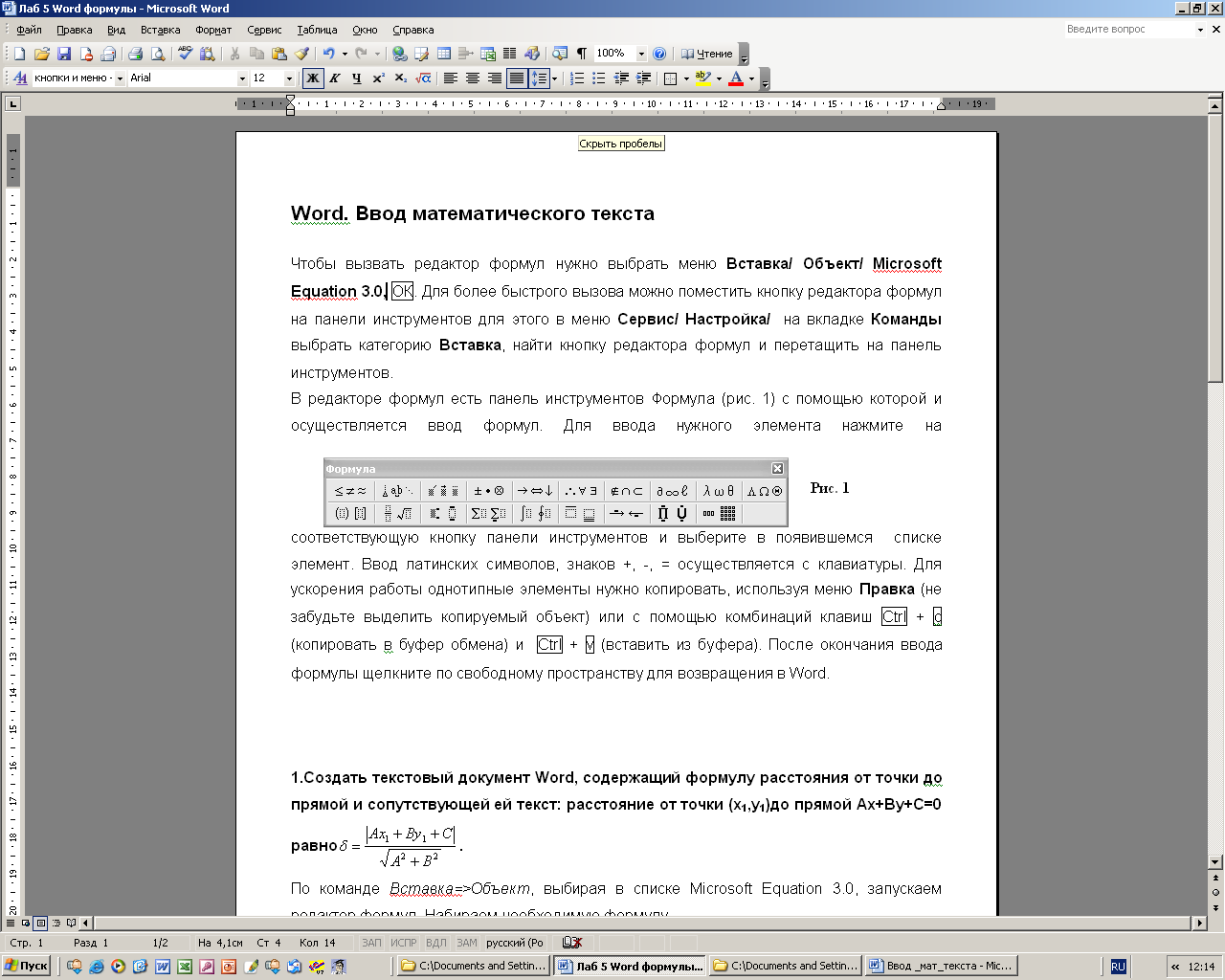
Task: Select the Format Painter brush
Action: [302, 54]
